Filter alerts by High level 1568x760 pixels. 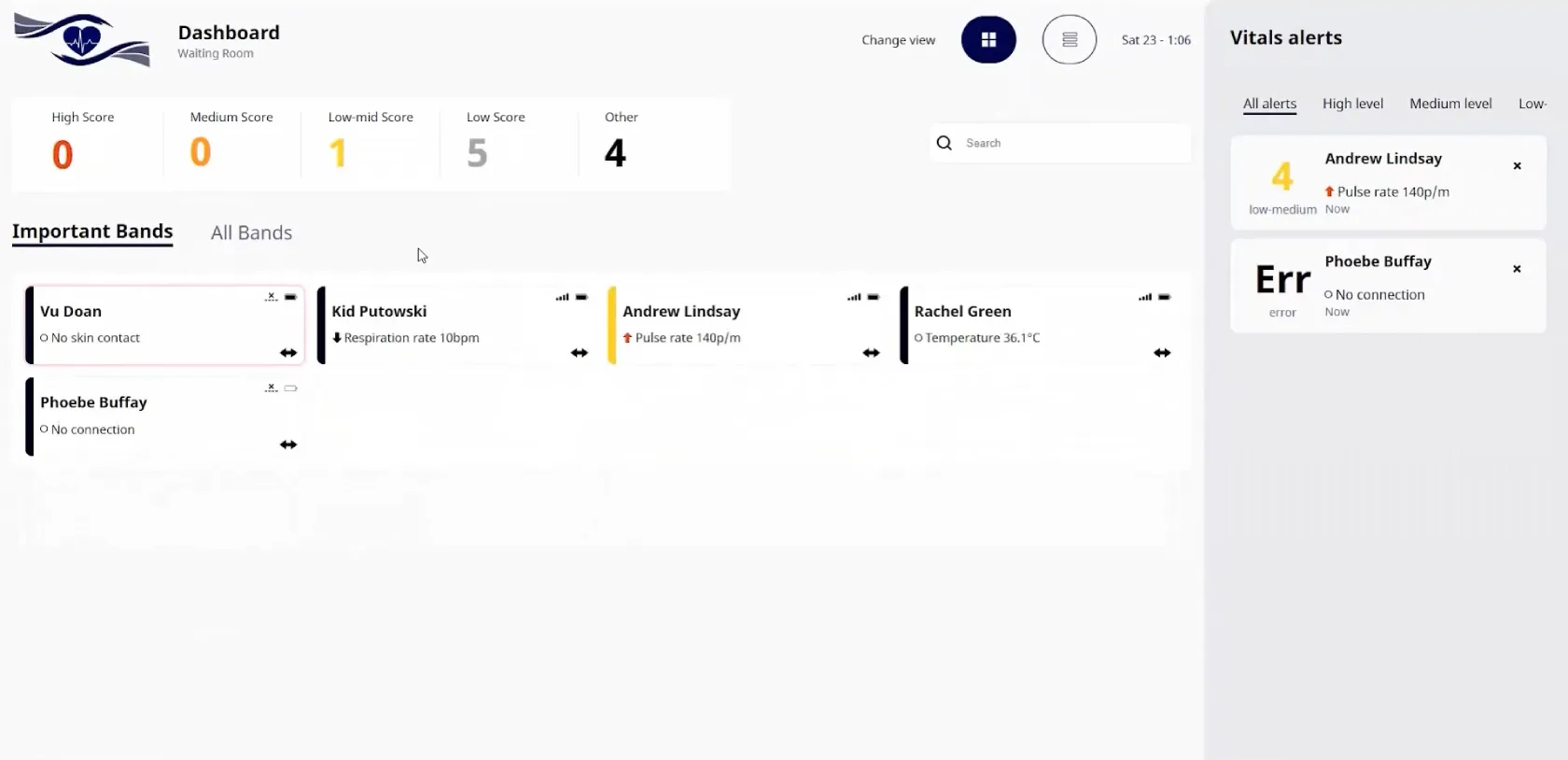1352,104
